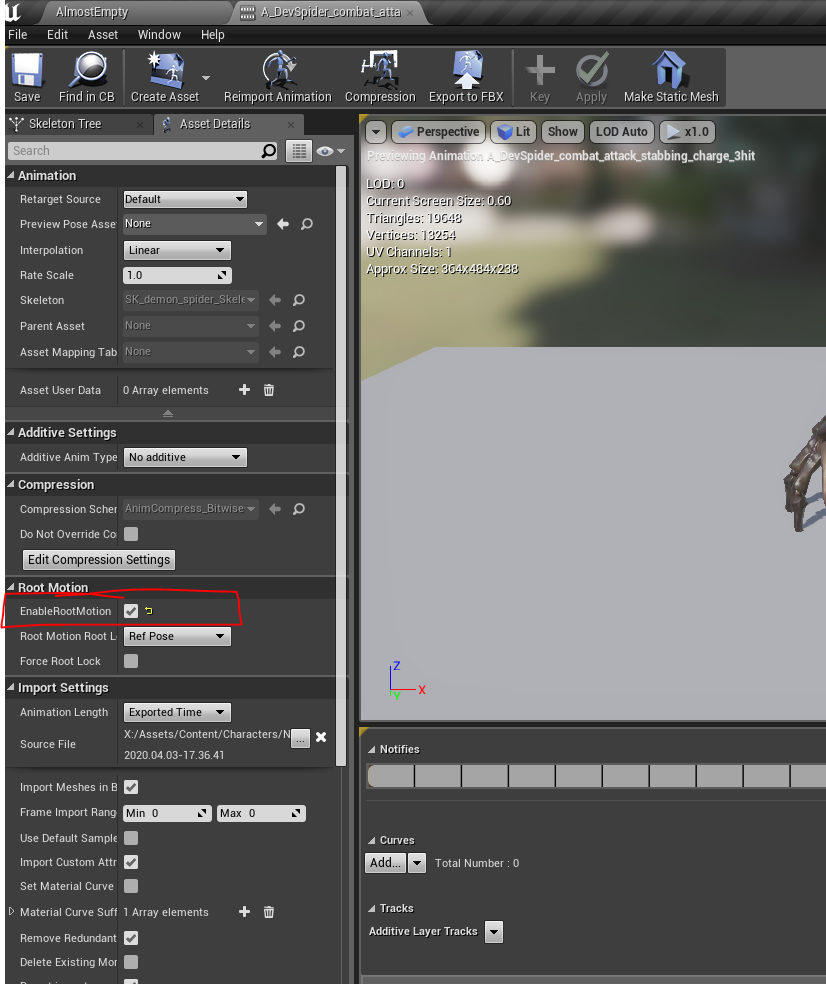Click the Export to FBX icon

(466, 72)
